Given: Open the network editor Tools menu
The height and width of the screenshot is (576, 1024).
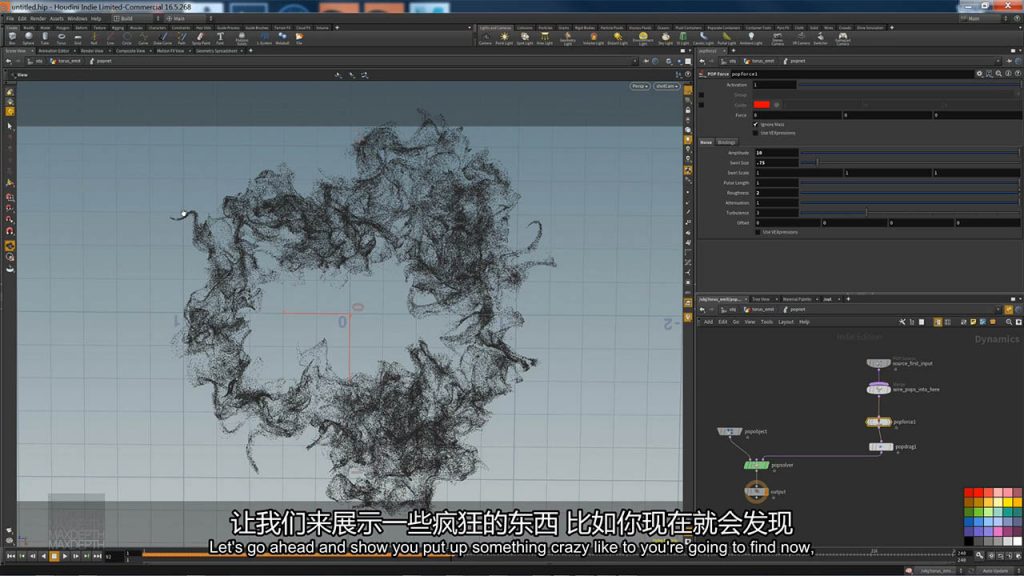Looking at the screenshot, I should tap(767, 322).
